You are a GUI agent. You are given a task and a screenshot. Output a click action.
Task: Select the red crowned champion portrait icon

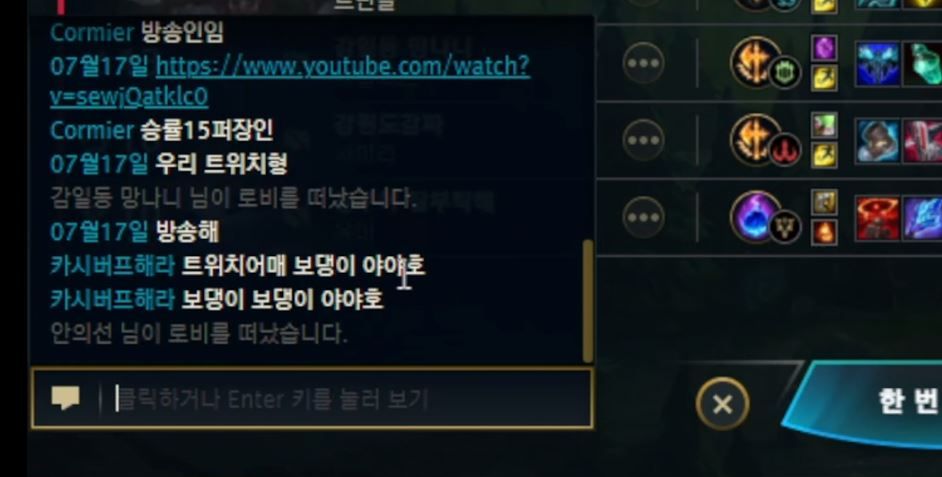[x=877, y=217]
